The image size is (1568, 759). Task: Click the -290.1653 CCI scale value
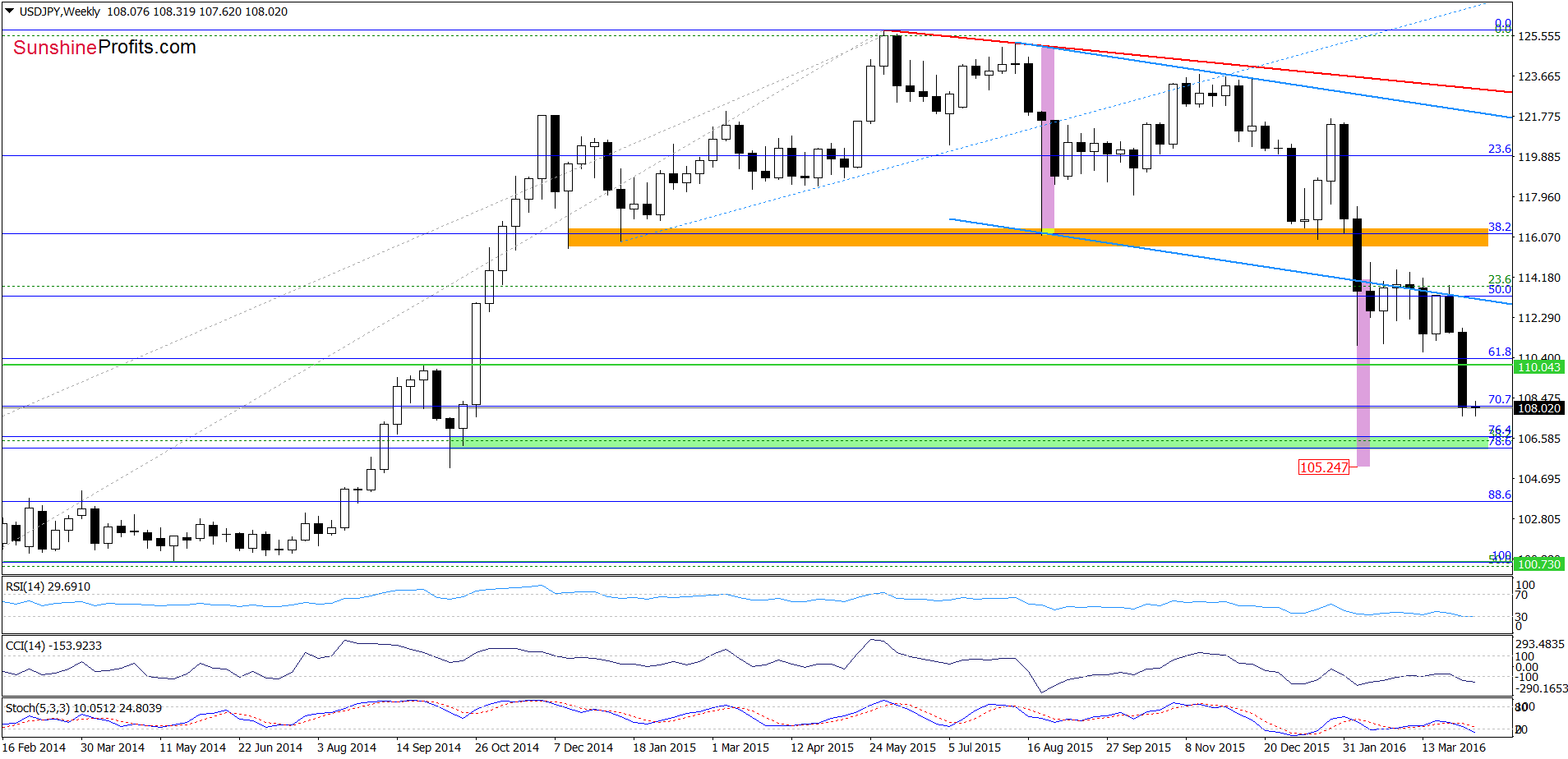pyautogui.click(x=1541, y=688)
